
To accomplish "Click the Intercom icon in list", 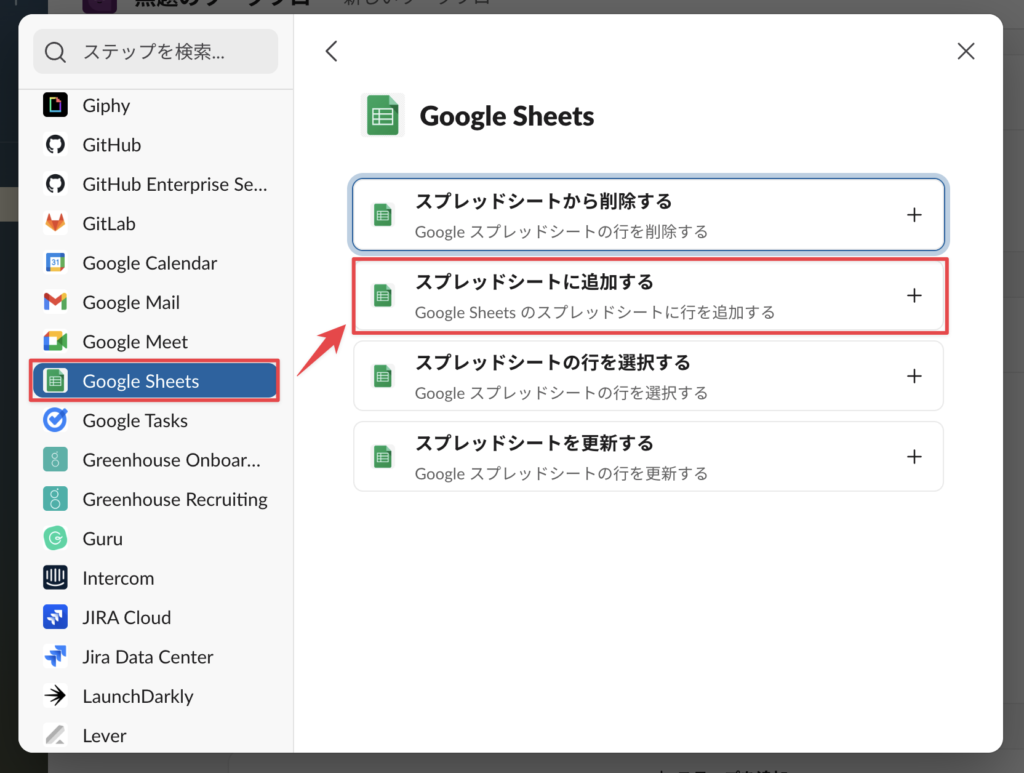I will coord(55,578).
